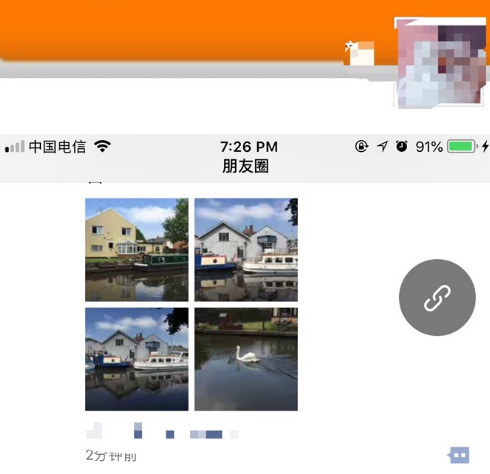Tap the 中国电信 carrier label
The height and width of the screenshot is (474, 490).
click(57, 147)
